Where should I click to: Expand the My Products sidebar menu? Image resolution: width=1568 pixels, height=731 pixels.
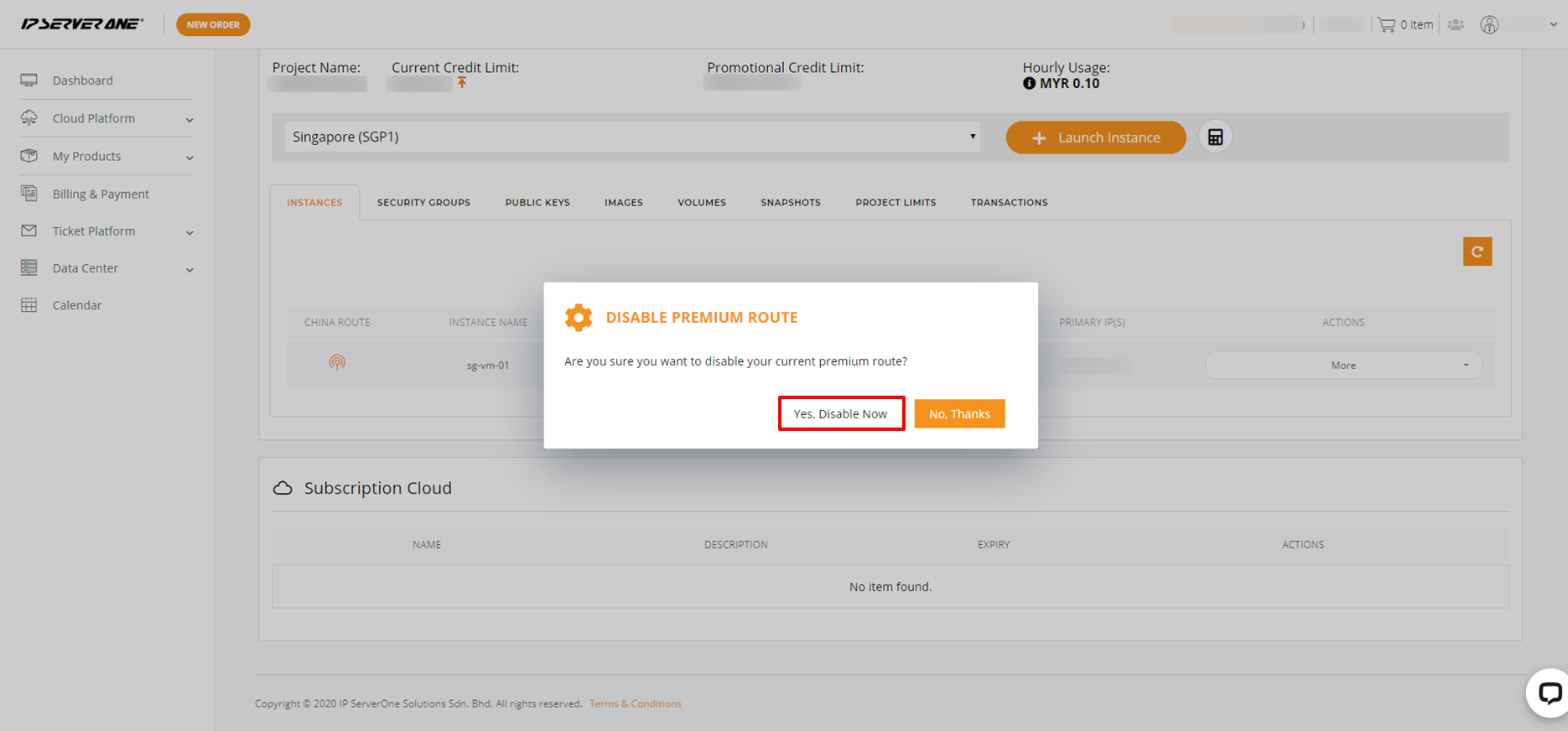tap(106, 156)
